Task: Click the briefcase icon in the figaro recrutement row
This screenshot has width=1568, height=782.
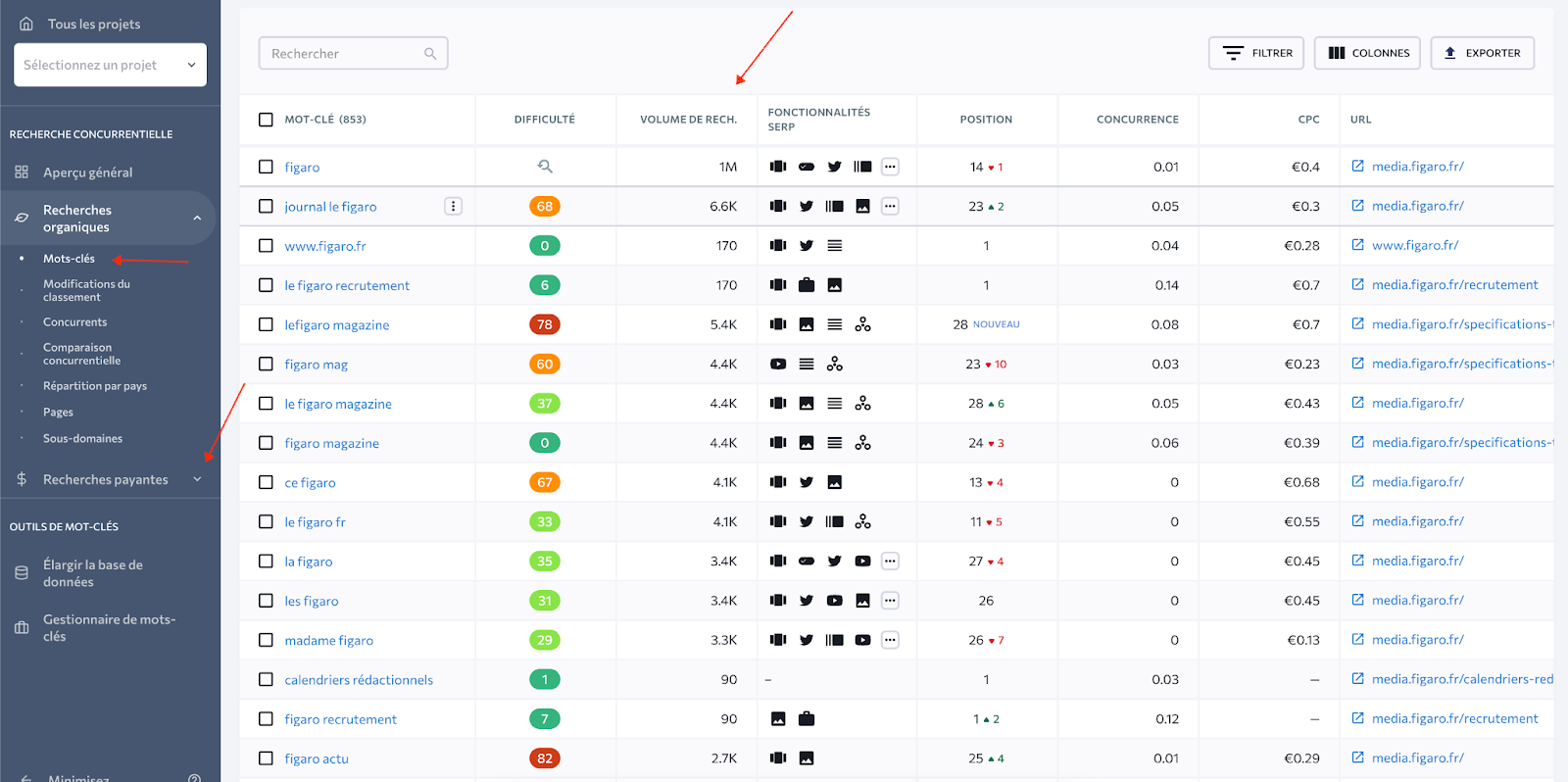Action: (x=807, y=719)
